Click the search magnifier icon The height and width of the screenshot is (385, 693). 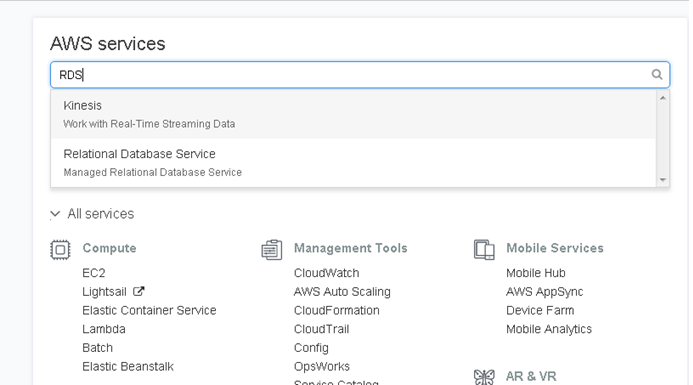[x=657, y=75]
